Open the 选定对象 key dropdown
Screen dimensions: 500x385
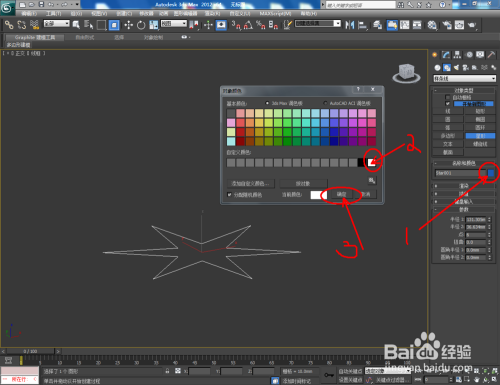(388, 371)
